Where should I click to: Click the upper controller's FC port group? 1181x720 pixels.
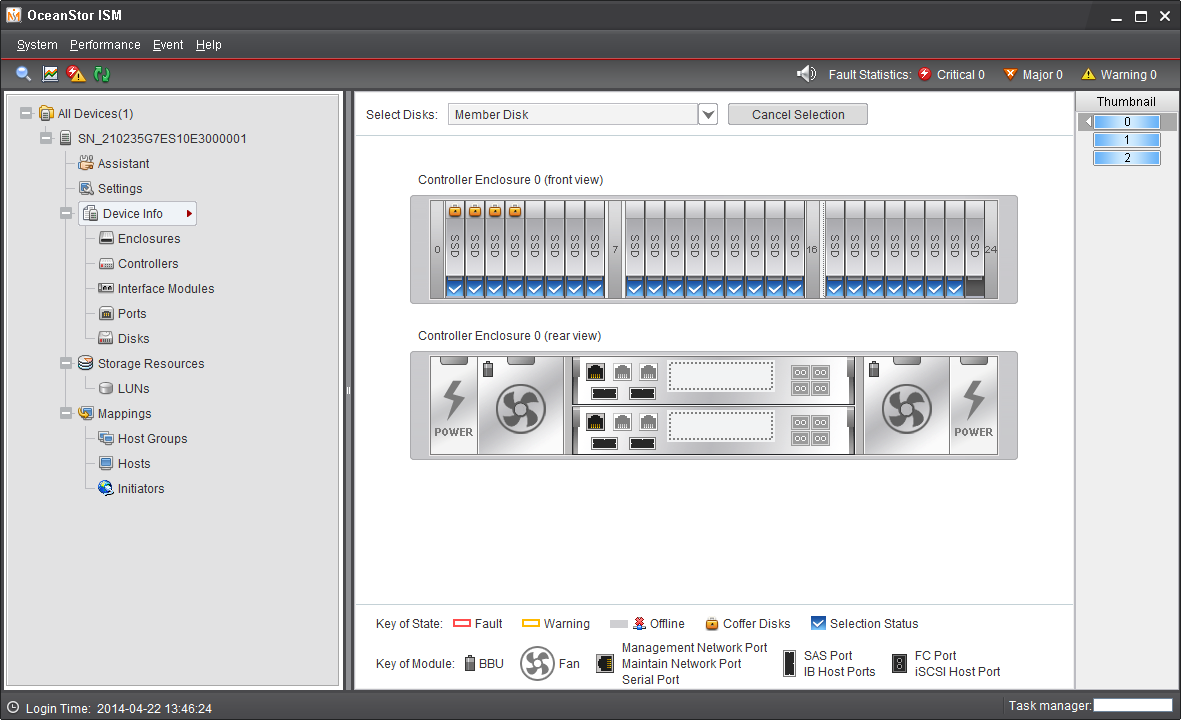point(810,380)
